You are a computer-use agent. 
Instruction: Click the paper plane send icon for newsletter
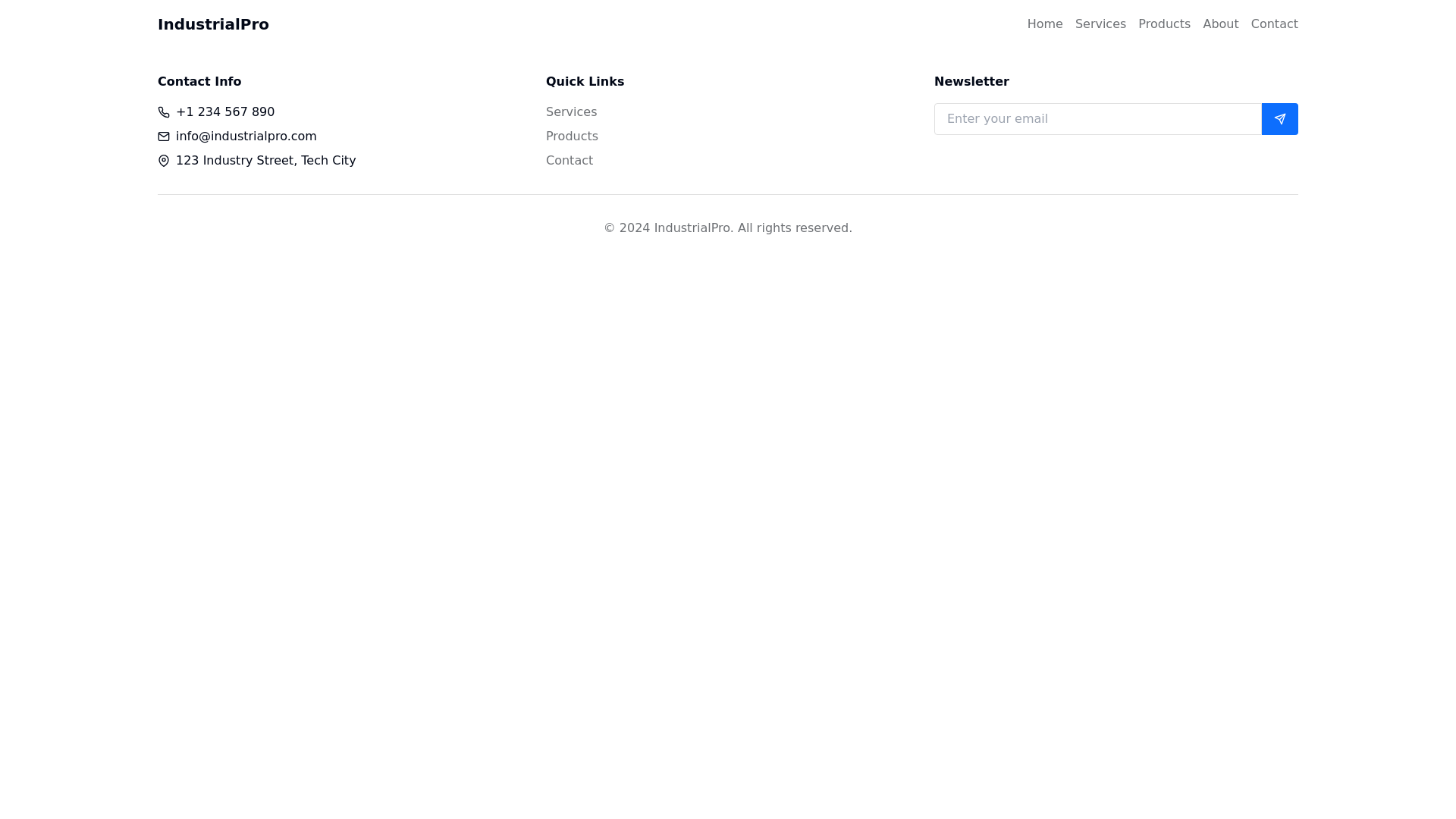click(1279, 119)
